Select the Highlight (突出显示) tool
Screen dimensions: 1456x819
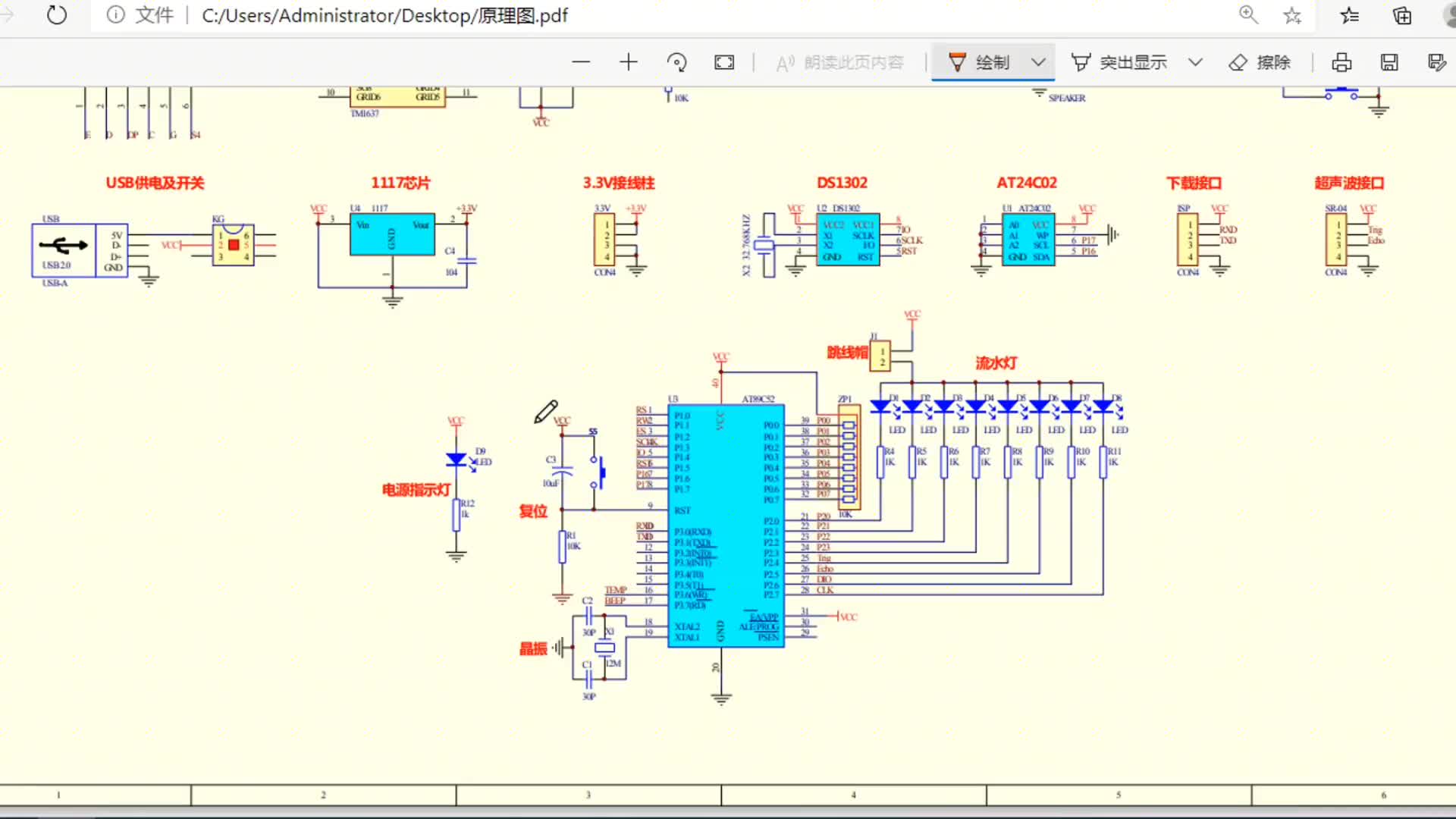(1119, 62)
